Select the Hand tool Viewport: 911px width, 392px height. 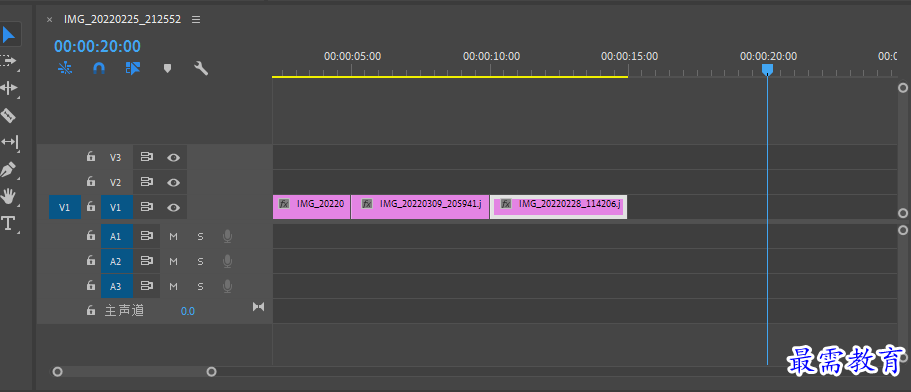coord(8,197)
